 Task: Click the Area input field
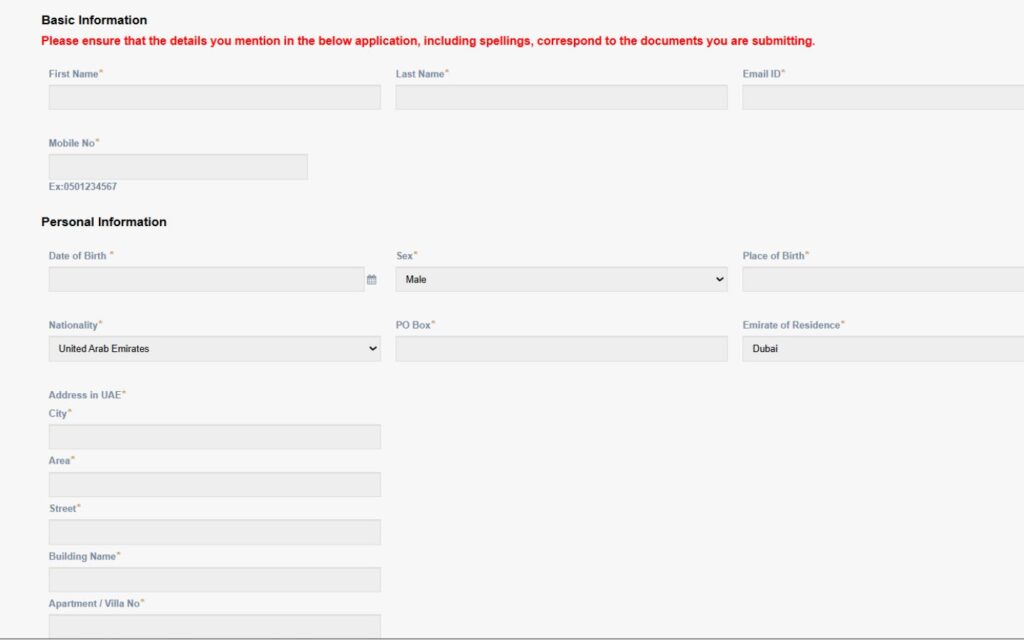pyautogui.click(x=214, y=484)
